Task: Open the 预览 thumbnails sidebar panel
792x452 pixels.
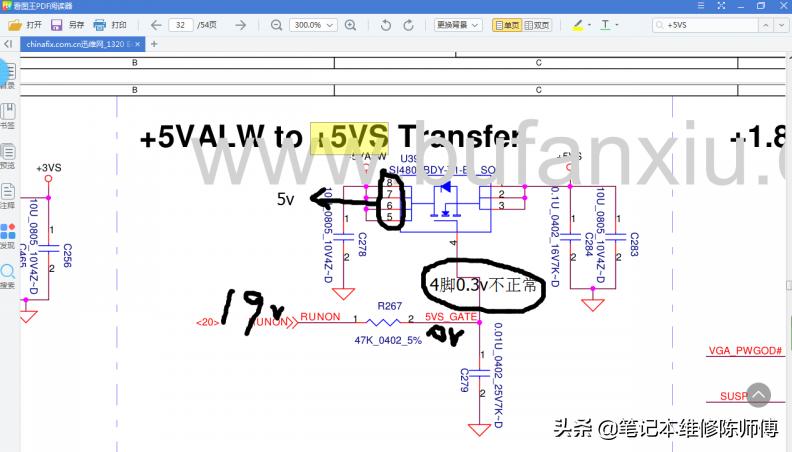Action: [x=8, y=156]
